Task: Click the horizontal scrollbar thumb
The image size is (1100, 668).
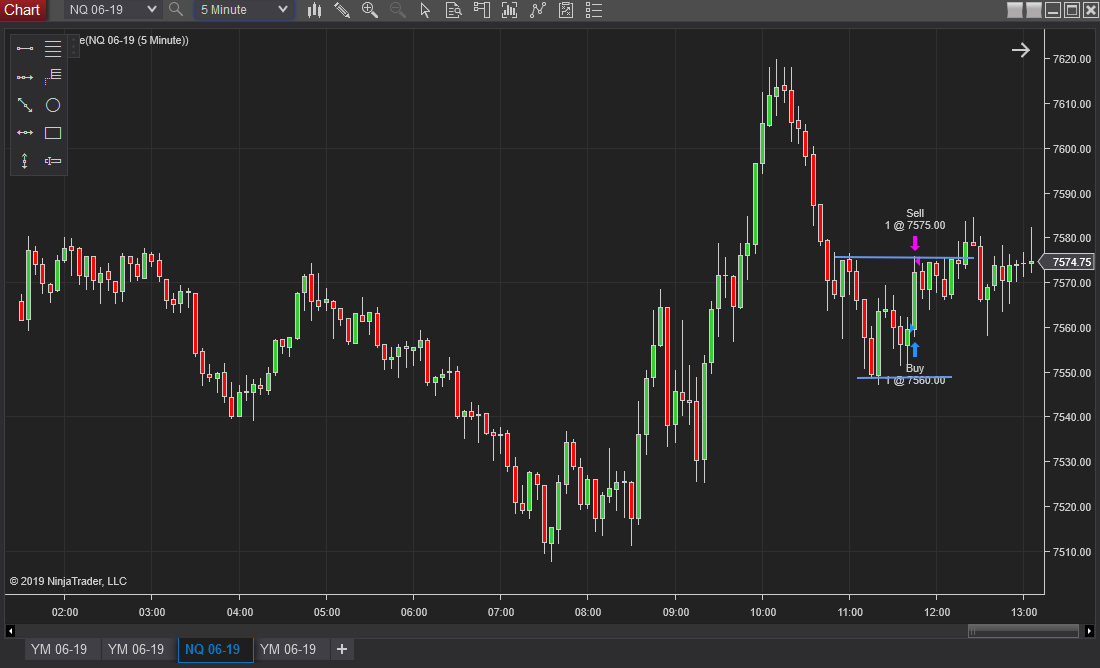Action: point(1023,631)
